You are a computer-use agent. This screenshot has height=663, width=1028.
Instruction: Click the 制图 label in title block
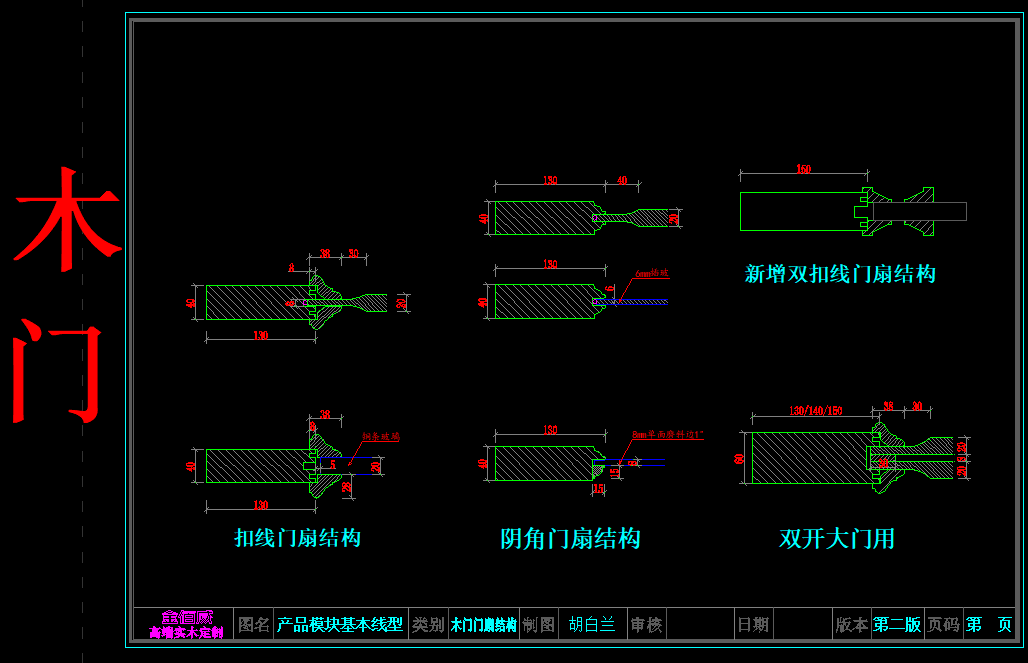[x=539, y=625]
